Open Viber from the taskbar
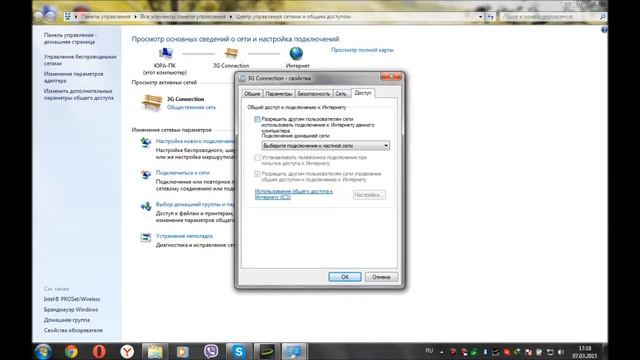The width and height of the screenshot is (640, 360). [x=211, y=351]
